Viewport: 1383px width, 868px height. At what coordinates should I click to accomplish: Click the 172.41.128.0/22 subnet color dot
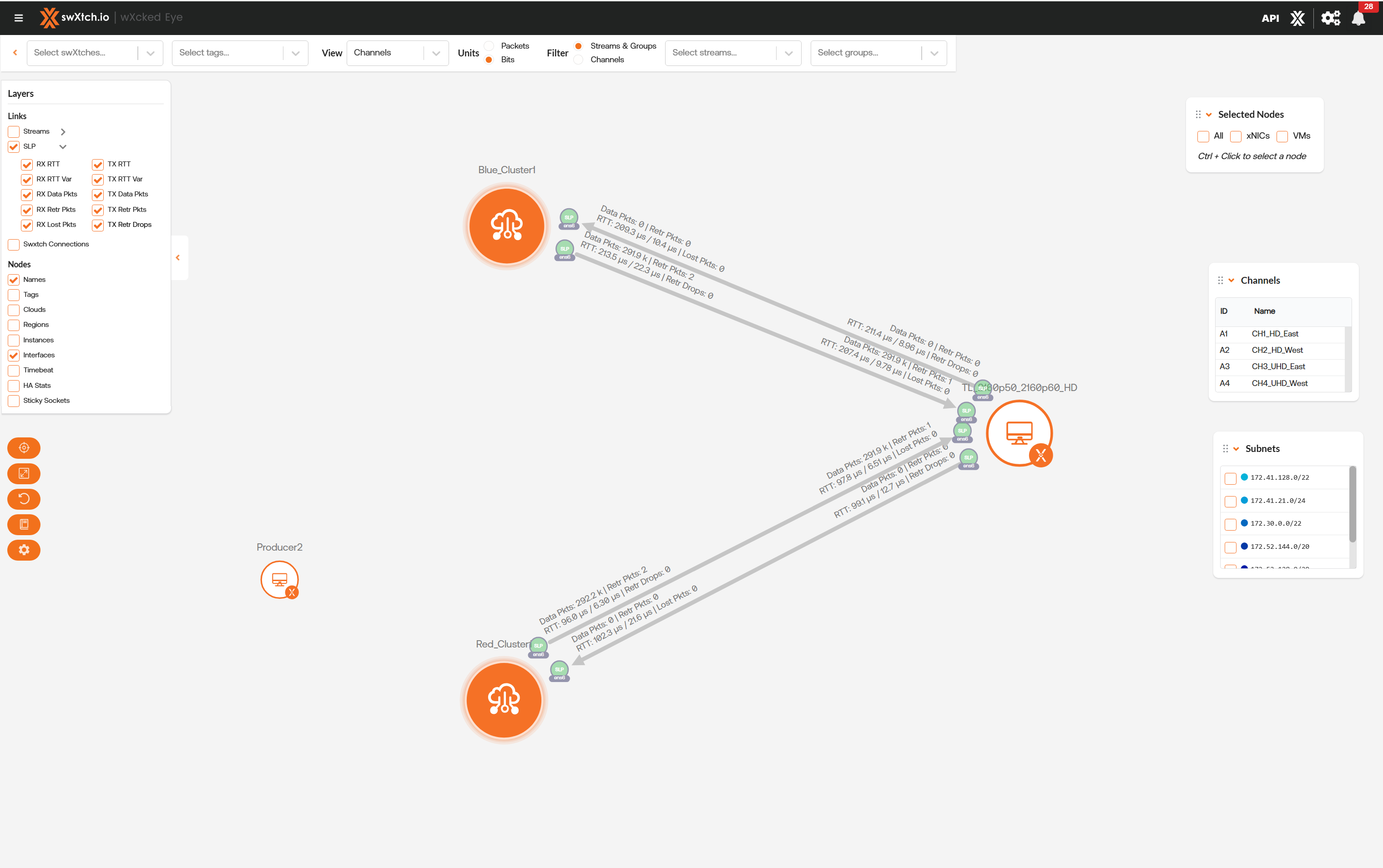point(1244,477)
